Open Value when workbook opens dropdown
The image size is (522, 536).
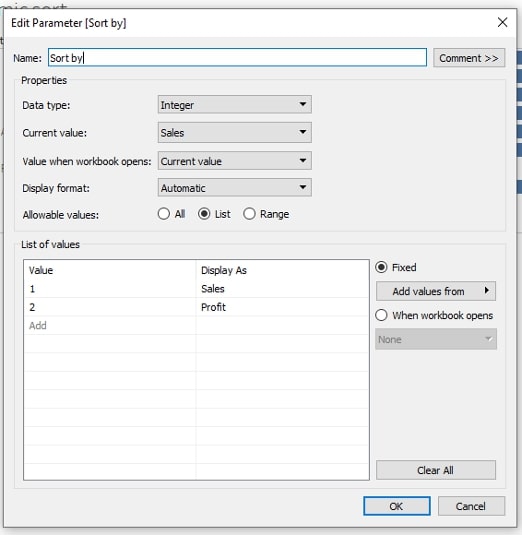click(235, 161)
